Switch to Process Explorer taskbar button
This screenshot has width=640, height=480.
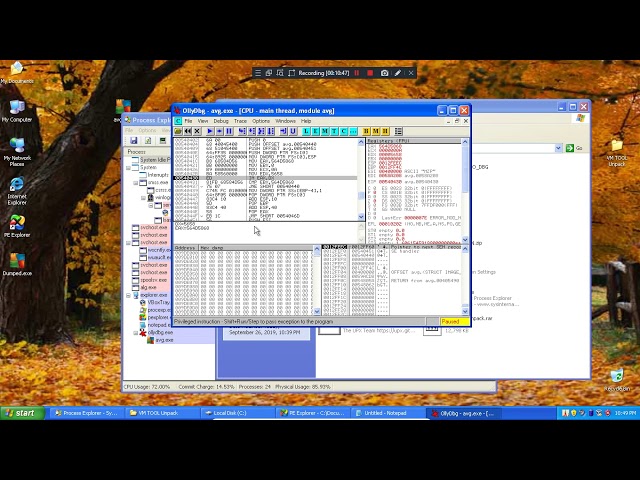(87, 413)
